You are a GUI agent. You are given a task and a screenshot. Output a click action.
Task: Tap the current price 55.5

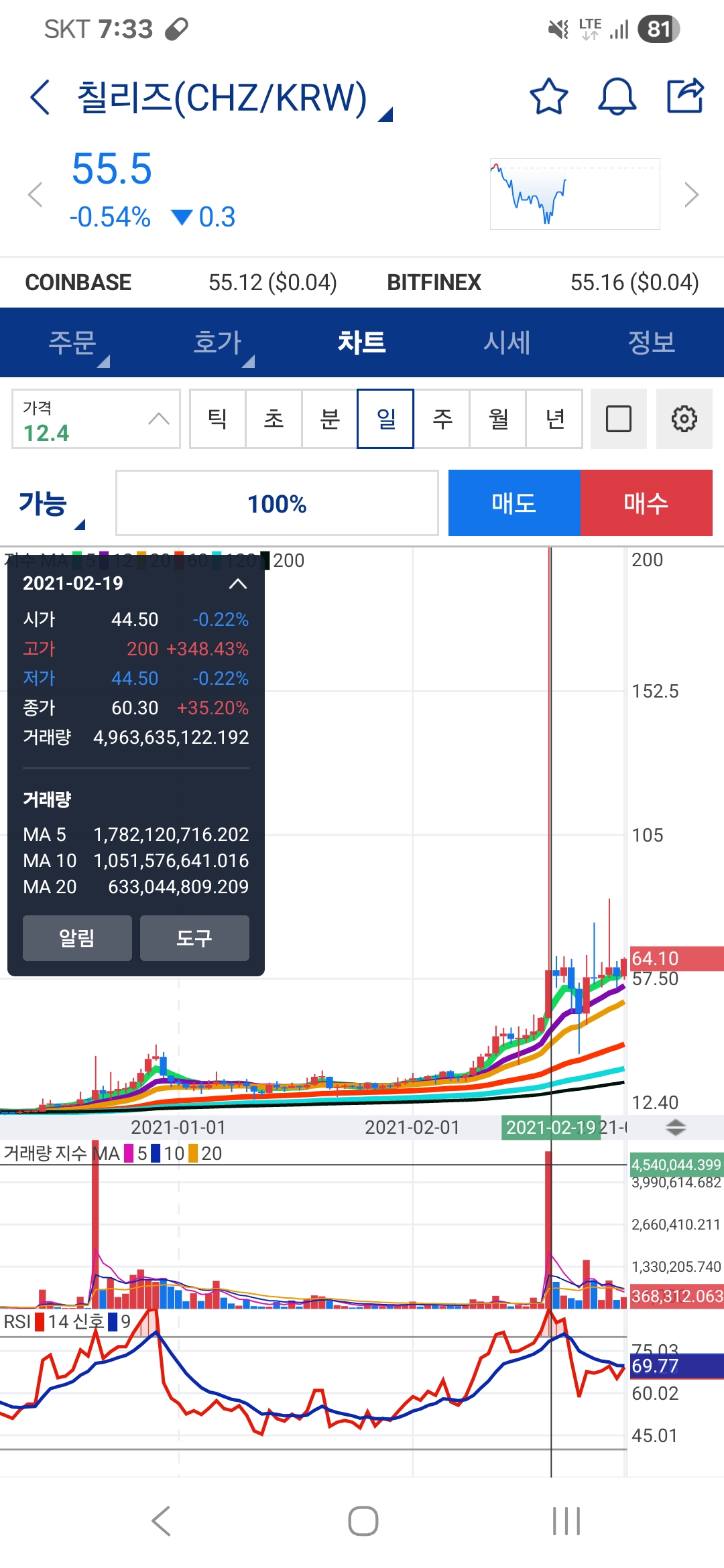coord(112,168)
